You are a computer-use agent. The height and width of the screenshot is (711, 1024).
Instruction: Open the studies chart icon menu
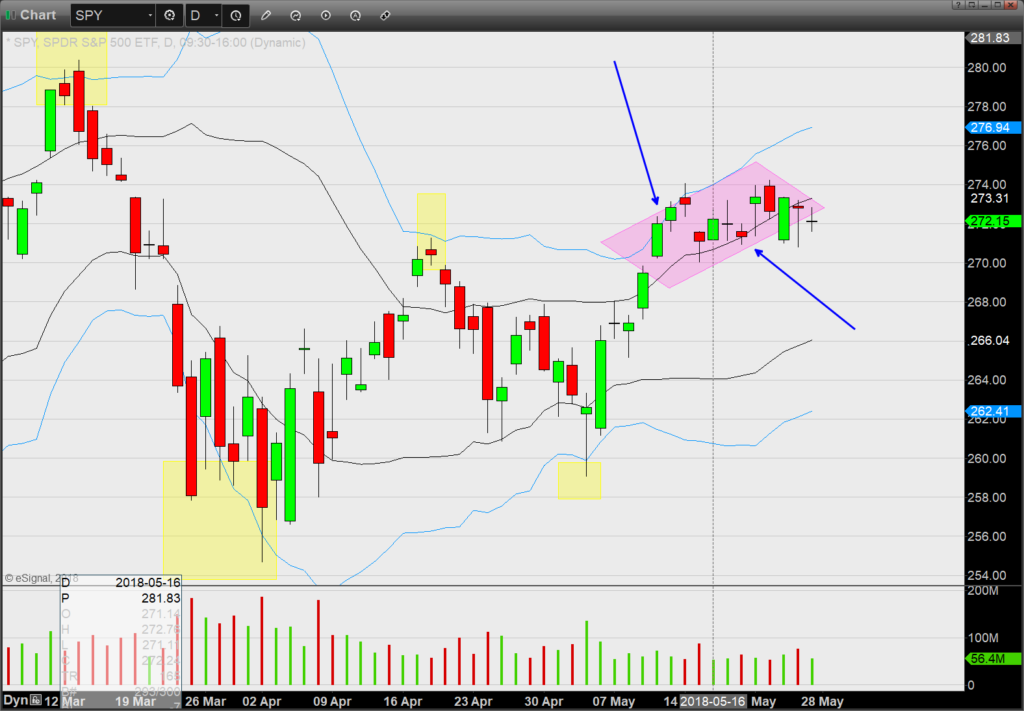click(295, 15)
